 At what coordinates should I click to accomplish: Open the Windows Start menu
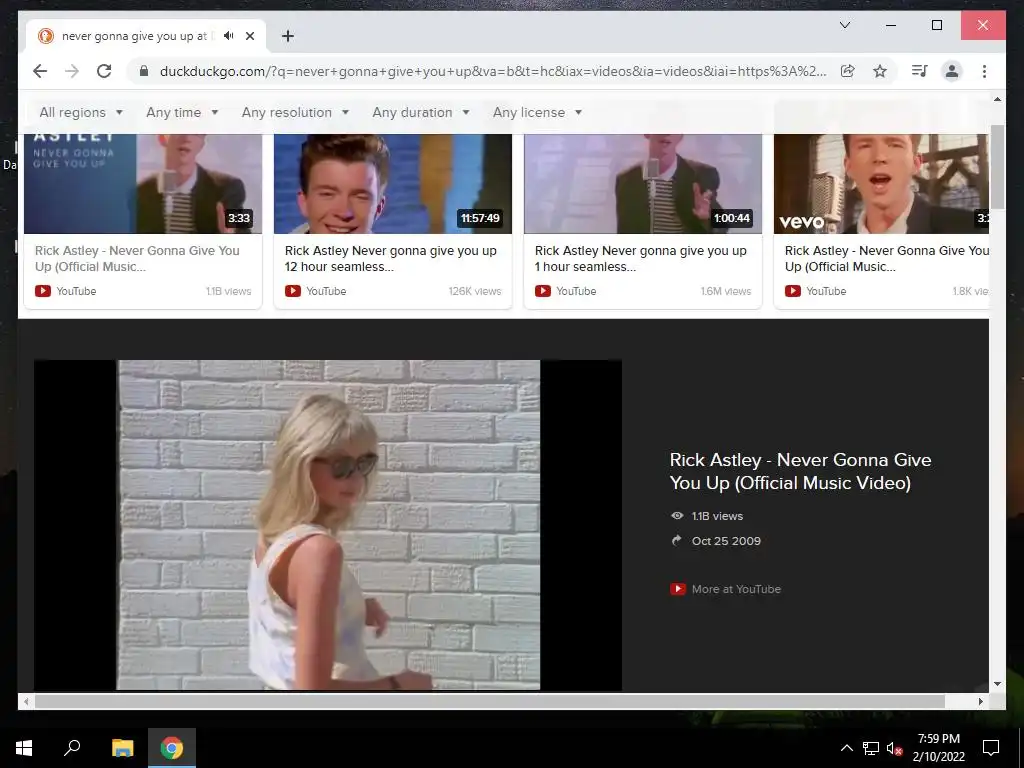click(x=24, y=748)
